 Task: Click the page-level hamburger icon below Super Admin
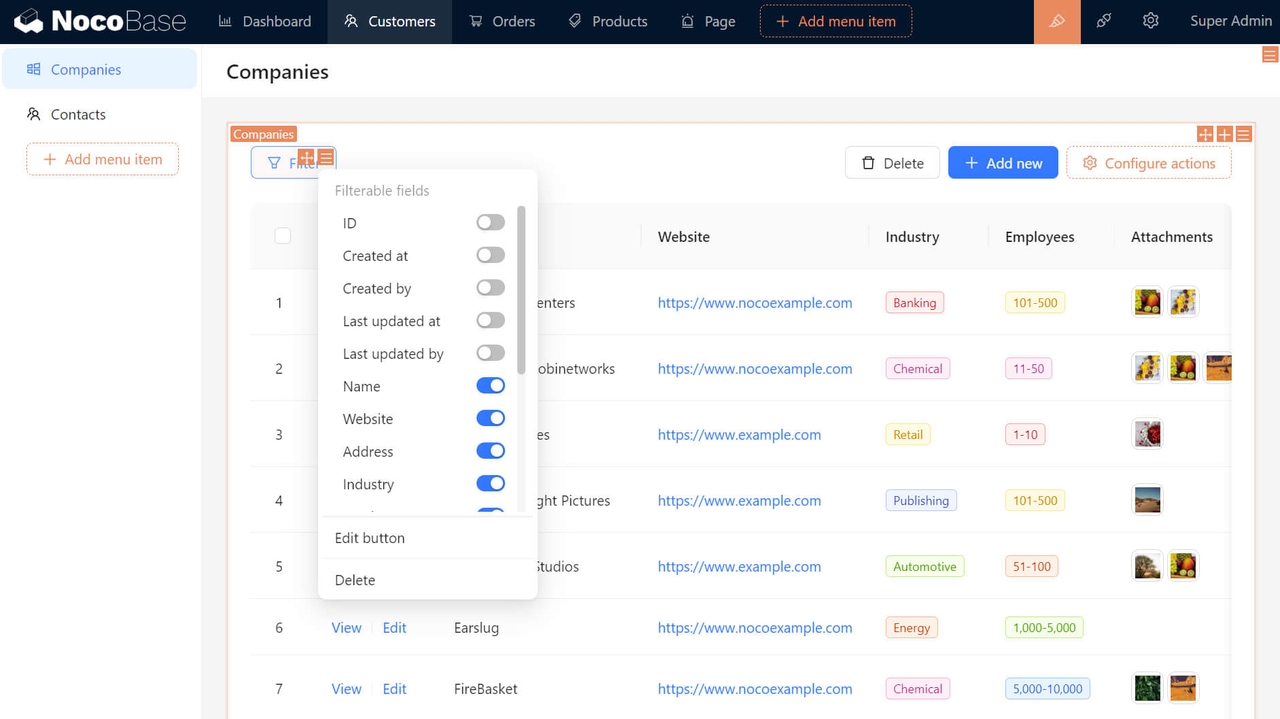[1270, 55]
